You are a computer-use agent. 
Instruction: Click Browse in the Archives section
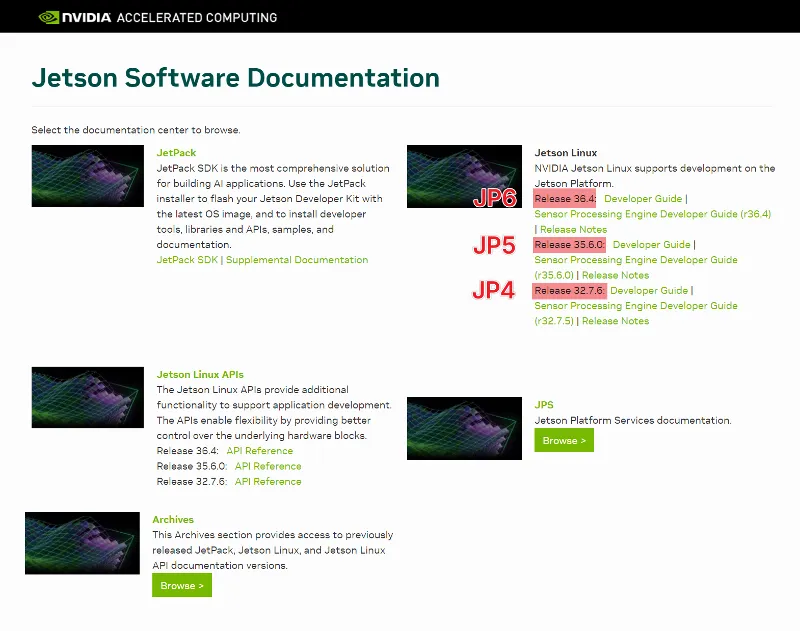(x=181, y=585)
